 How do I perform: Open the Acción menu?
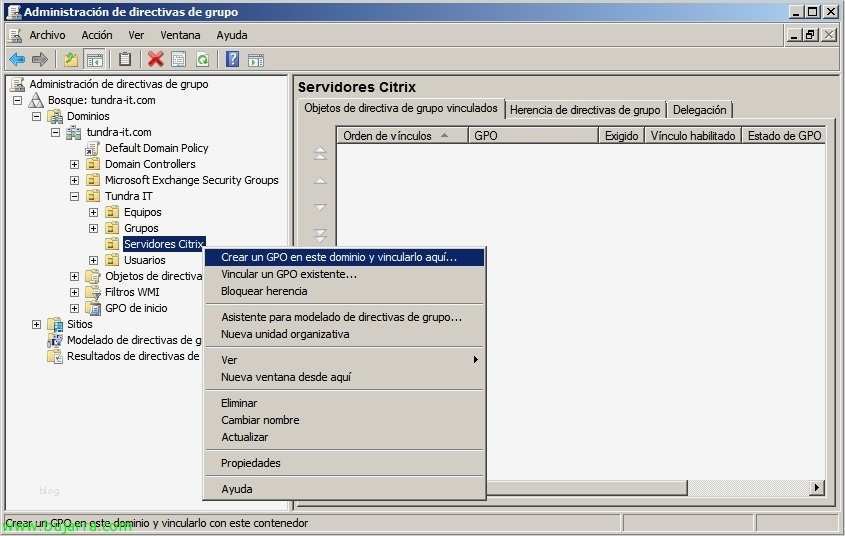(97, 35)
